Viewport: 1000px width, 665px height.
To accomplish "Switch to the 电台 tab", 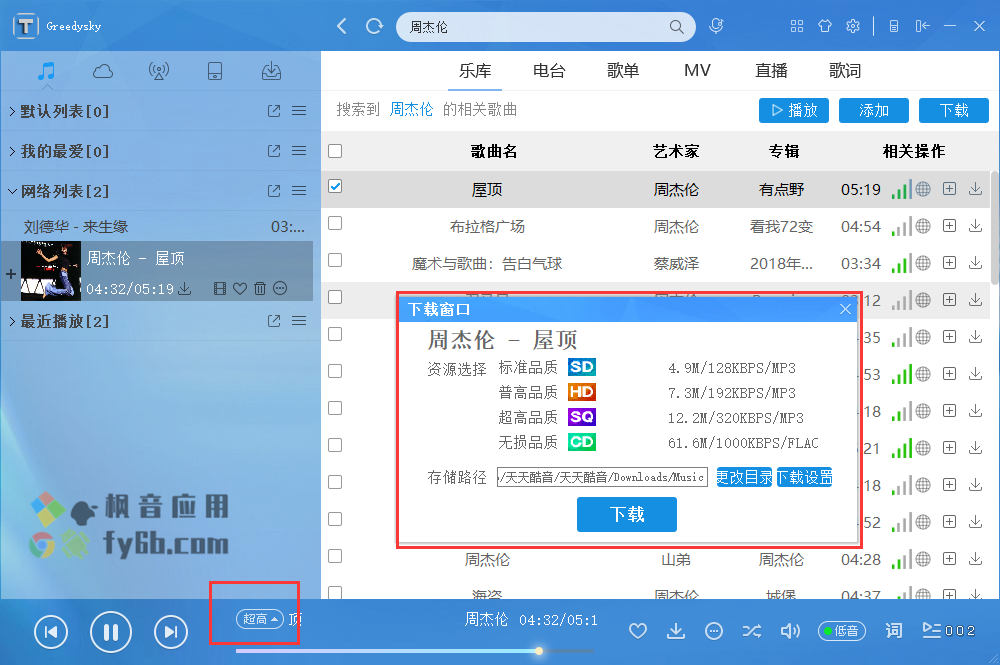I will click(x=549, y=71).
